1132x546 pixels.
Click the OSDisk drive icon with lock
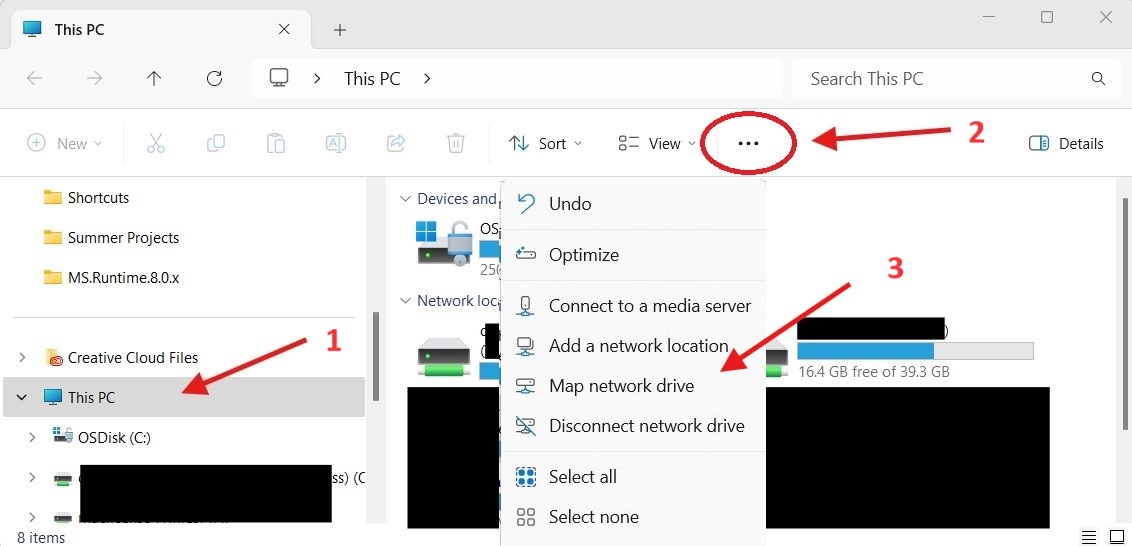(x=444, y=242)
